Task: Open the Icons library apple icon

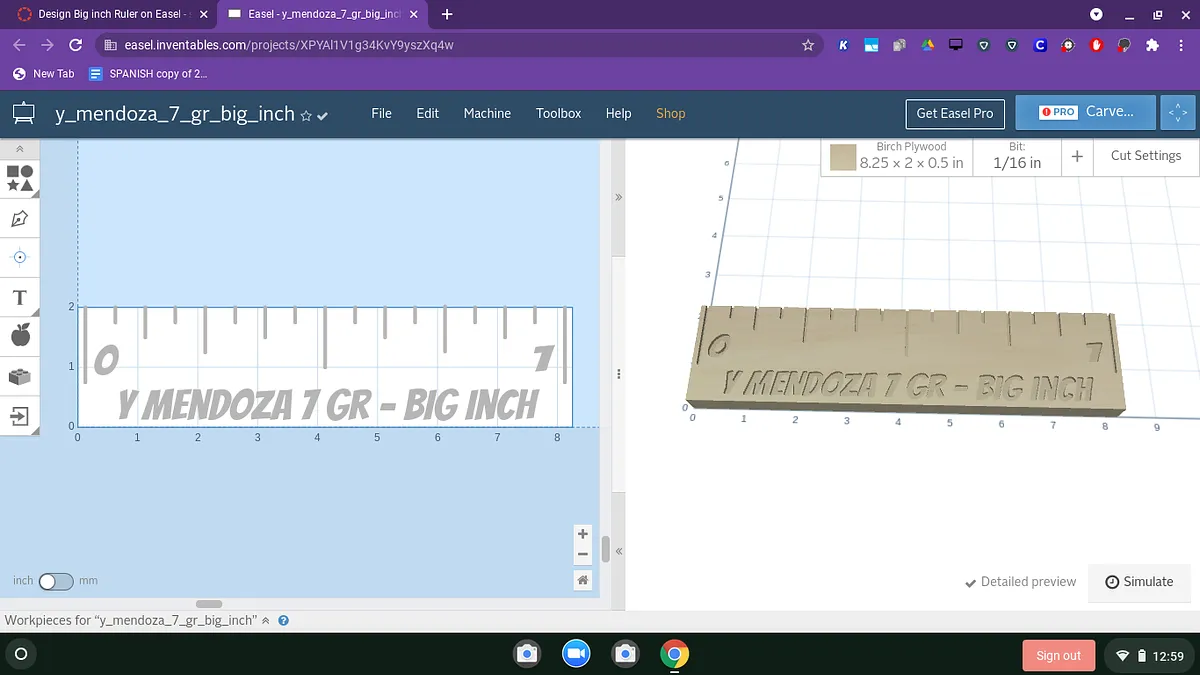Action: point(20,336)
